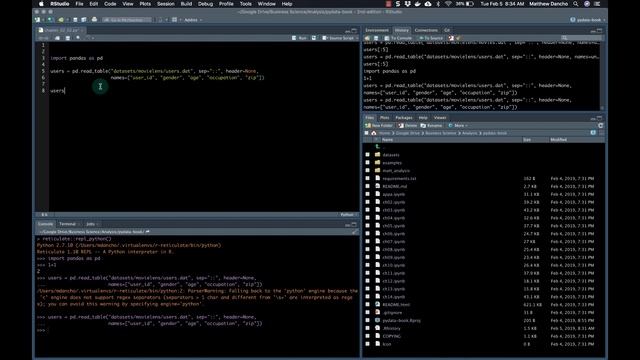Click the parent directory up-arrow row

pos(378,147)
